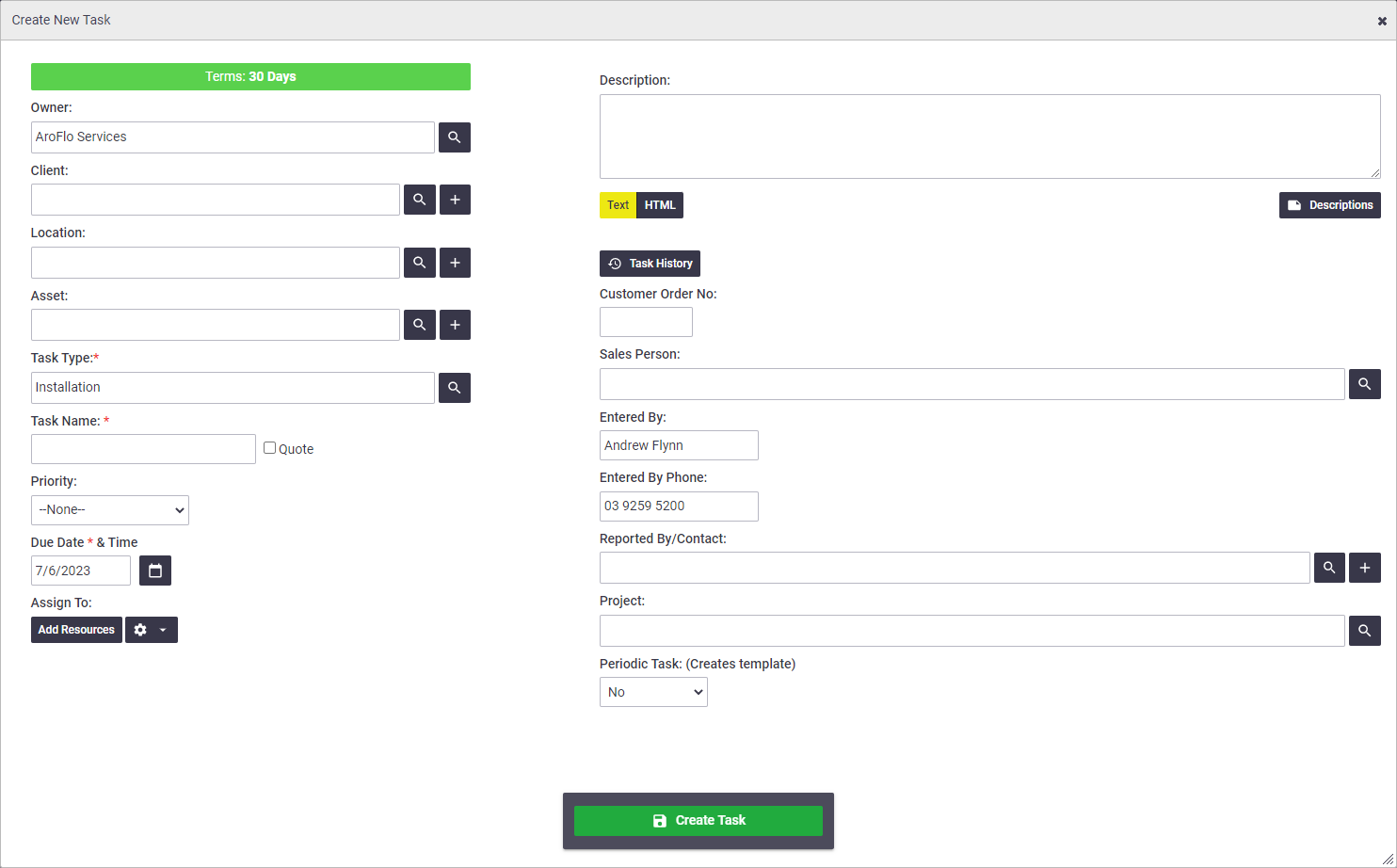The image size is (1397, 868).
Task: Open the Priority dropdown
Action: click(x=110, y=510)
